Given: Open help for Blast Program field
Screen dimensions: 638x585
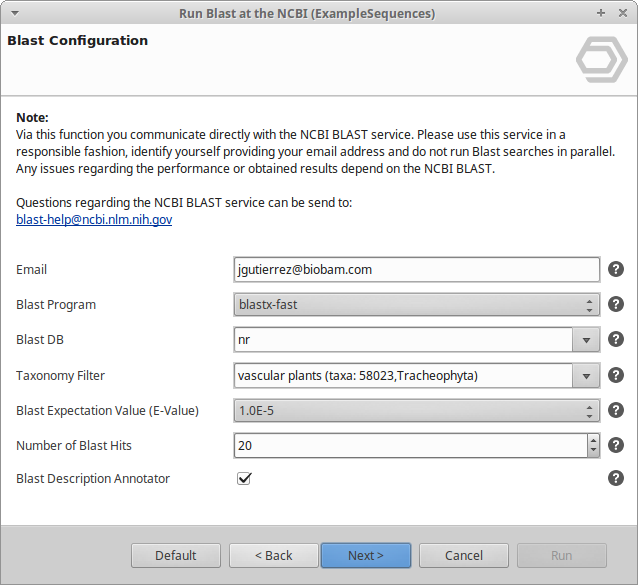Looking at the screenshot, I should [x=616, y=304].
